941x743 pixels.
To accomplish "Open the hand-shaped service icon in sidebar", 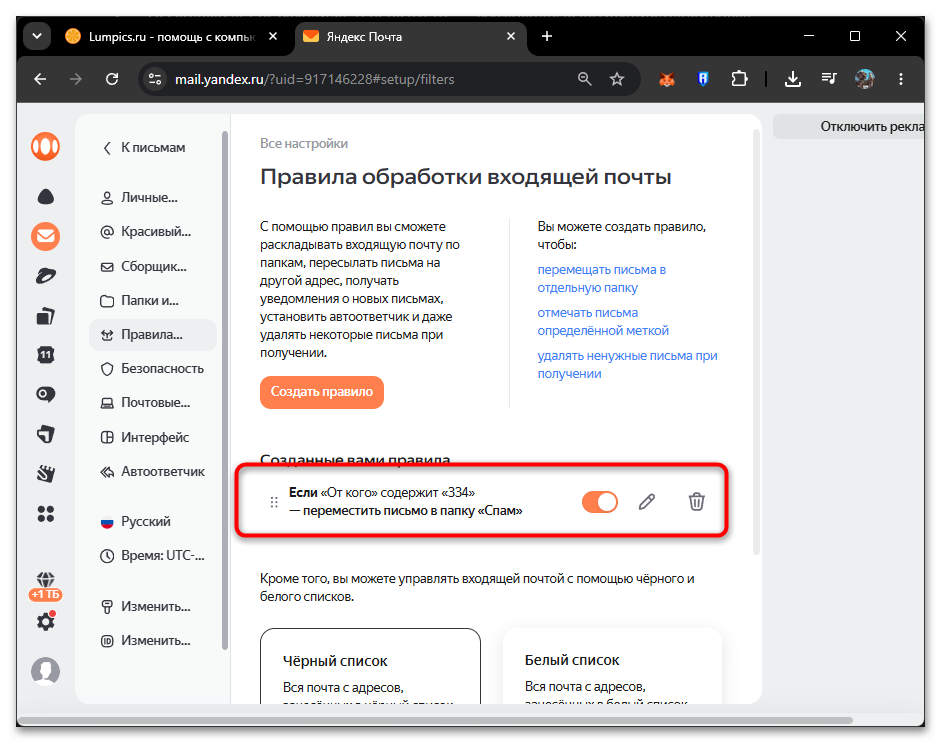I will click(46, 474).
